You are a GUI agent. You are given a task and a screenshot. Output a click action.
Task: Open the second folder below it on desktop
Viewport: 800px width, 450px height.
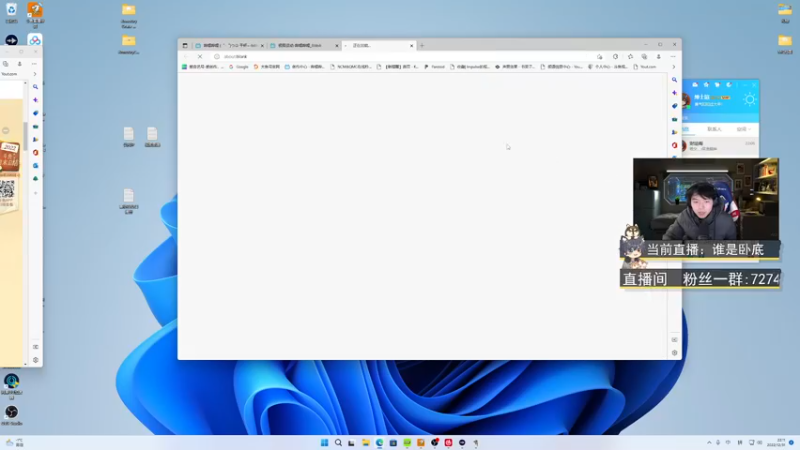point(129,44)
